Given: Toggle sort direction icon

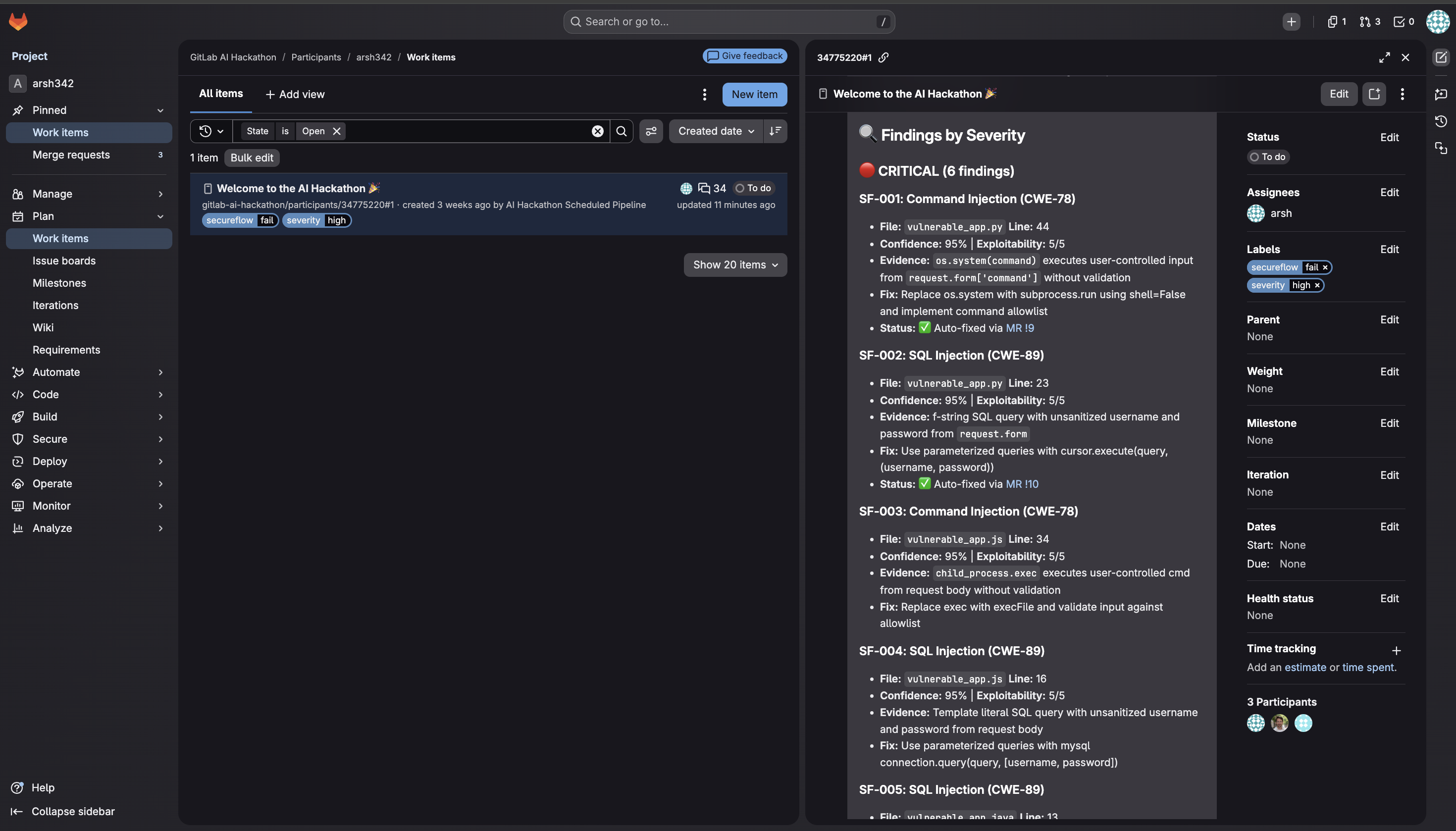Looking at the screenshot, I should pos(775,131).
